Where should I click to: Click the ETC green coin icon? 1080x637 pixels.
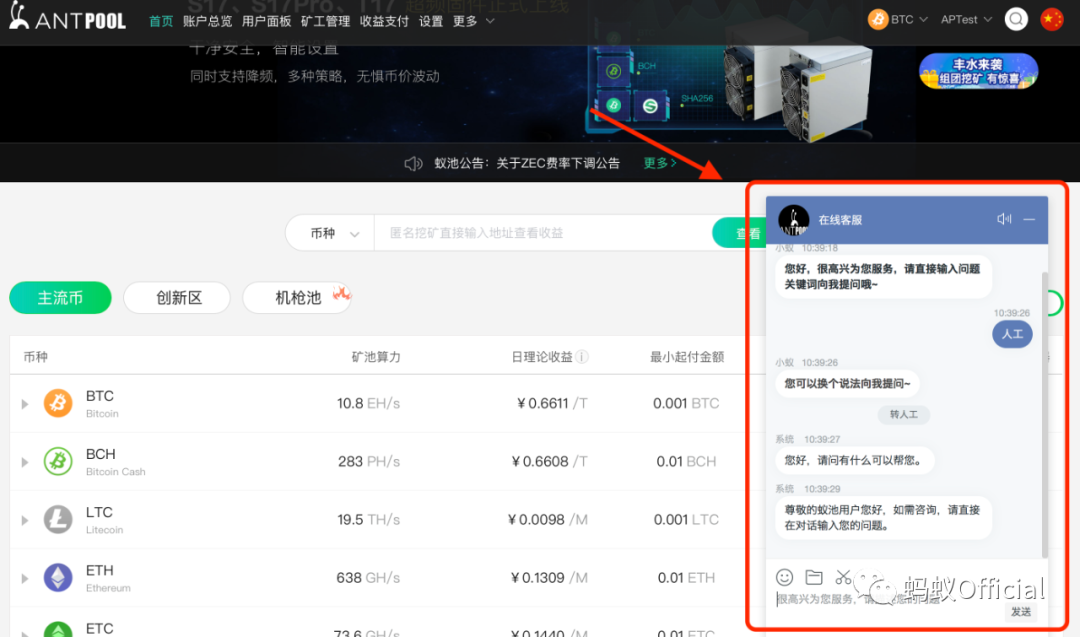[x=58, y=629]
